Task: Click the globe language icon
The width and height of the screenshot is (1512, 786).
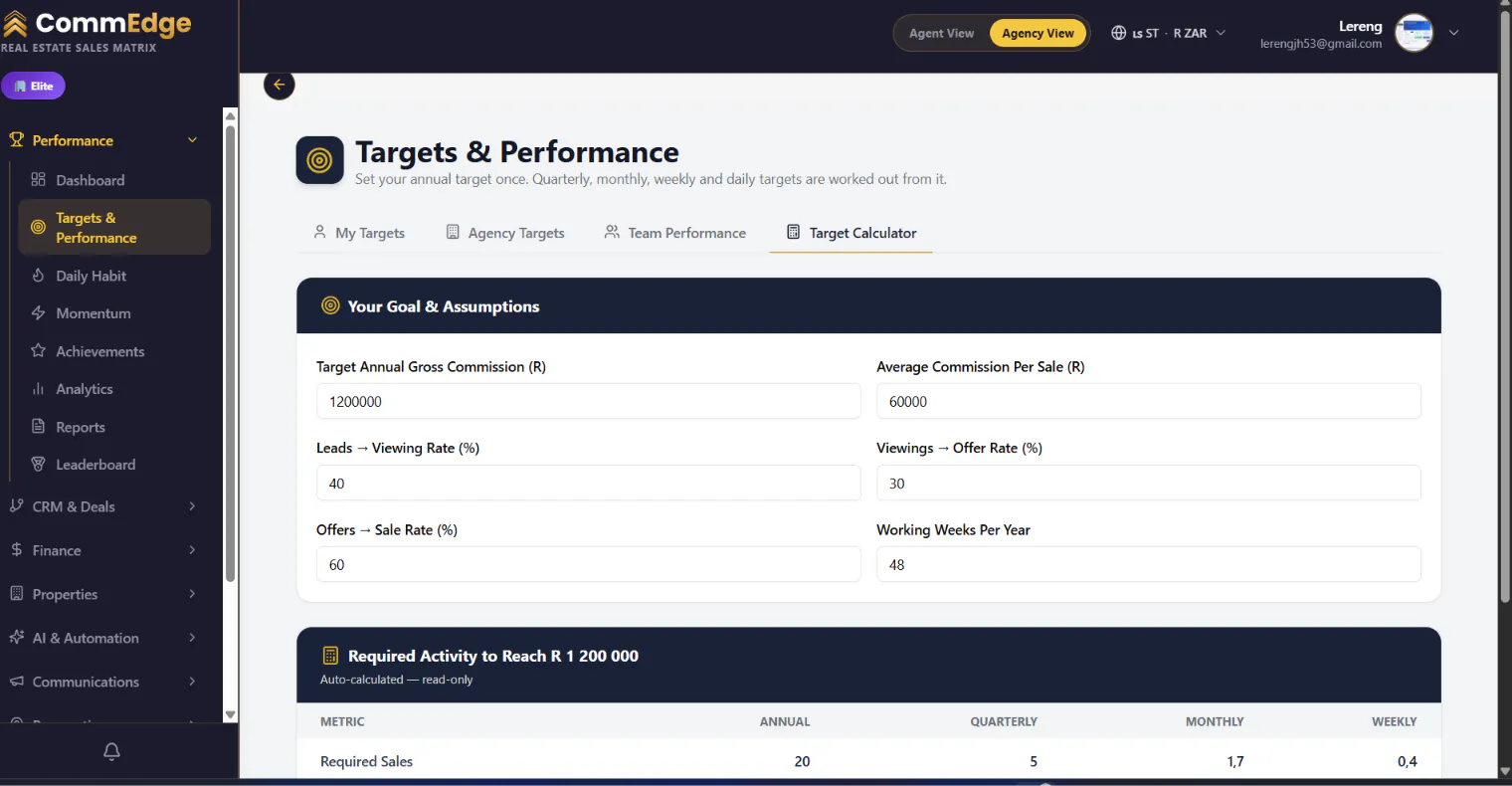Action: tap(1119, 33)
